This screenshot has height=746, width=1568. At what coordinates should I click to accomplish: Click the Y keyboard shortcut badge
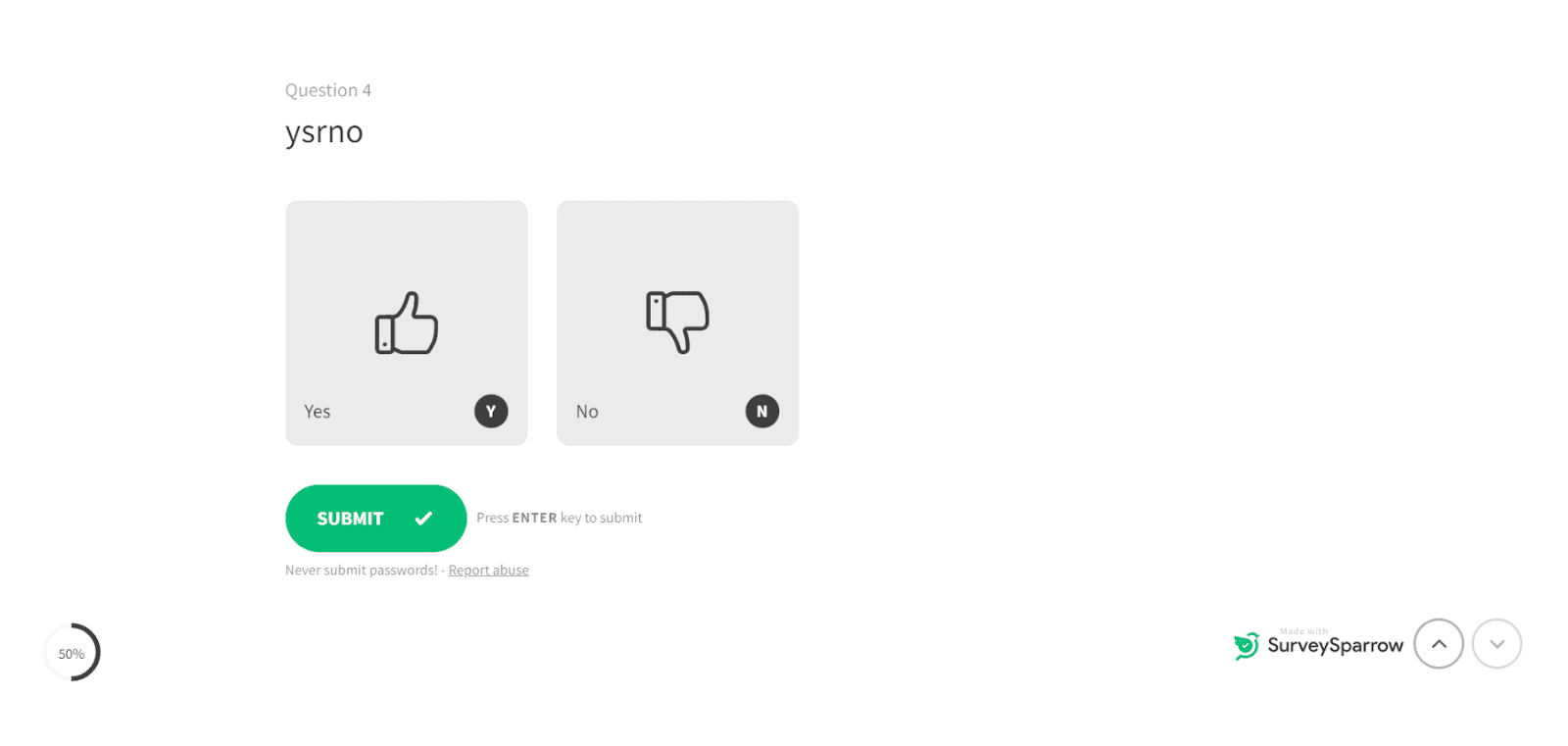pos(491,412)
